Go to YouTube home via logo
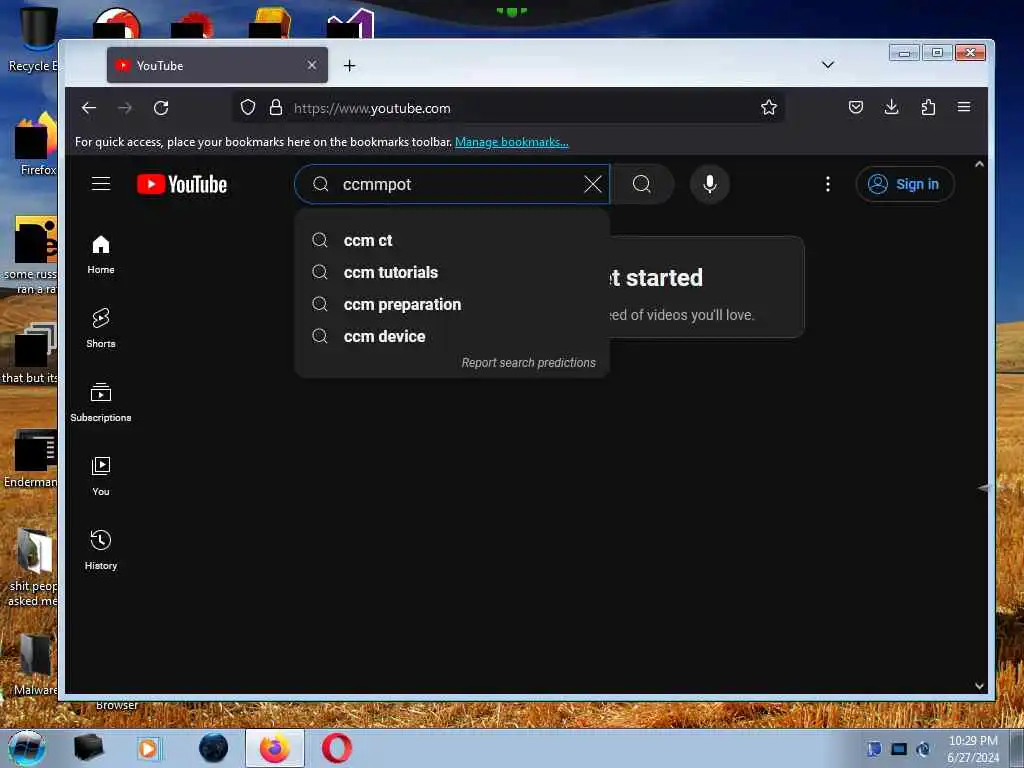 pos(182,184)
